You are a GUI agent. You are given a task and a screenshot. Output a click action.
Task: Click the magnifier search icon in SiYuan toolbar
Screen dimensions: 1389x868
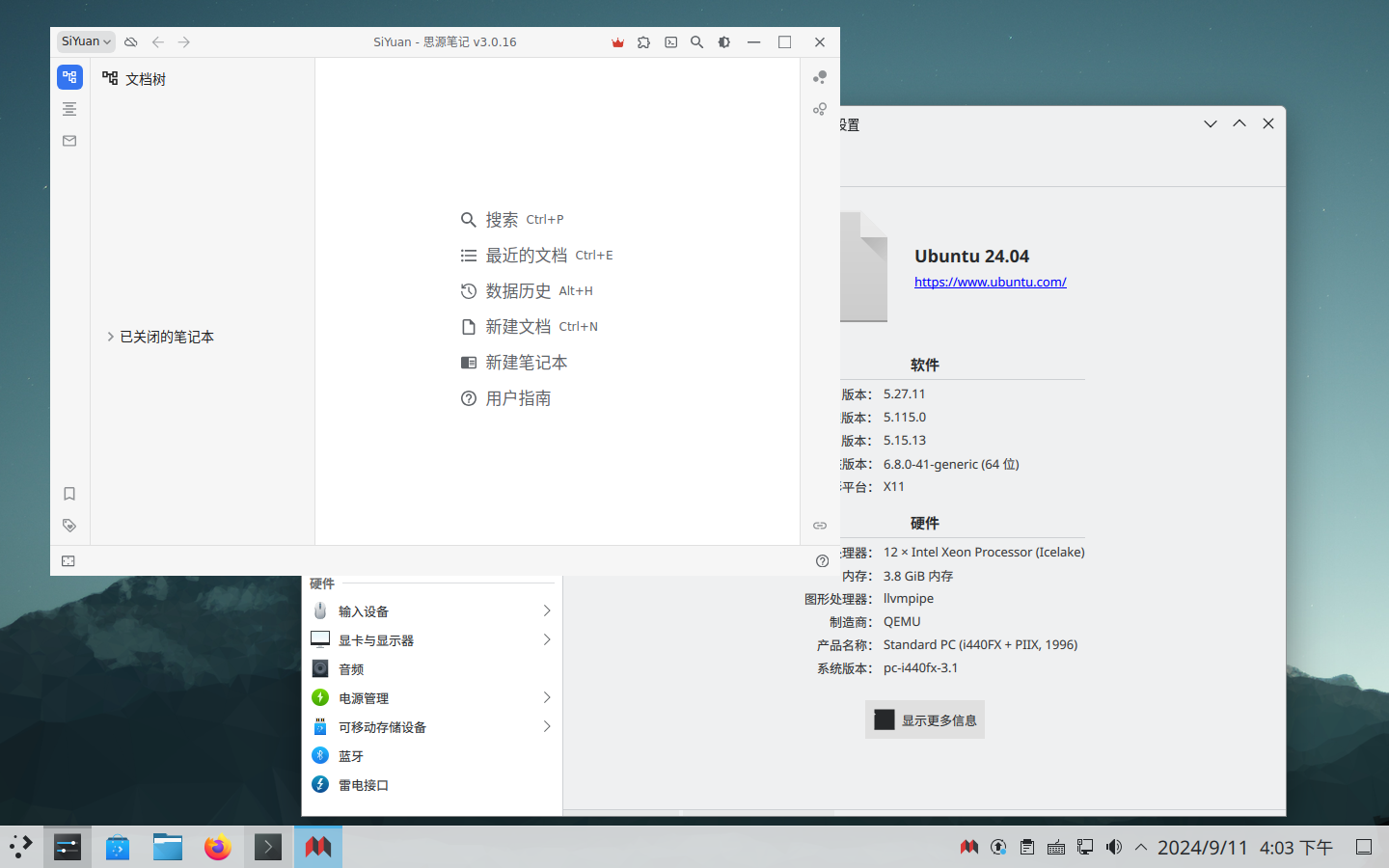point(697,42)
